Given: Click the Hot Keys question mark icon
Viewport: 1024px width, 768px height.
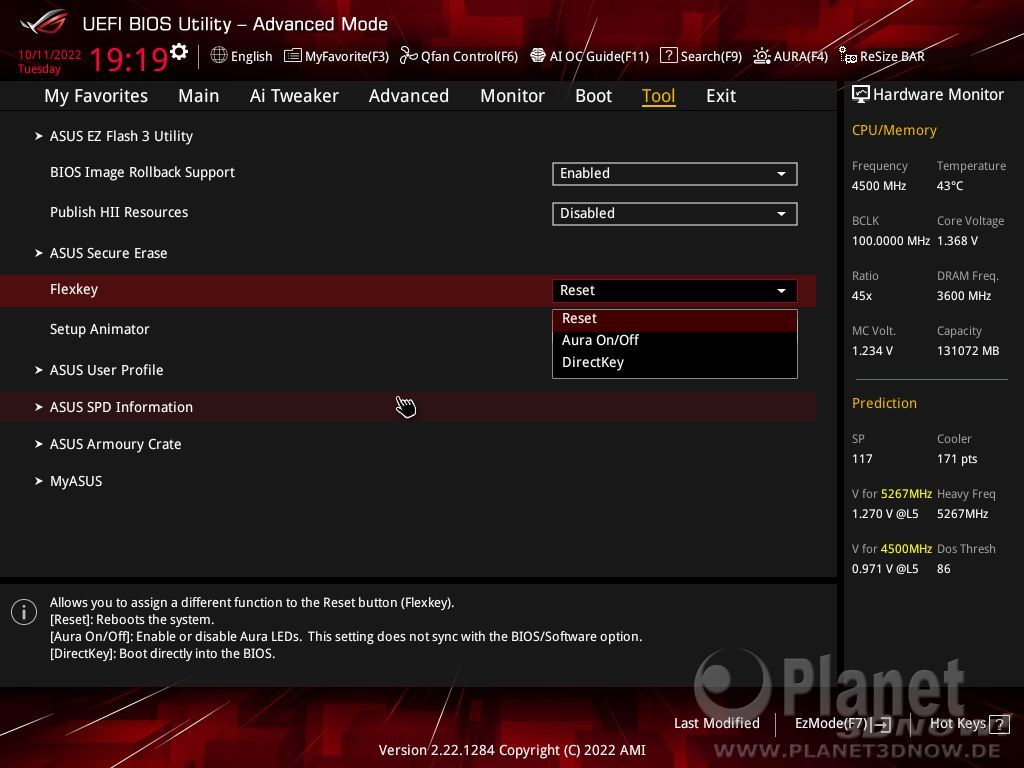Looking at the screenshot, I should (x=999, y=724).
